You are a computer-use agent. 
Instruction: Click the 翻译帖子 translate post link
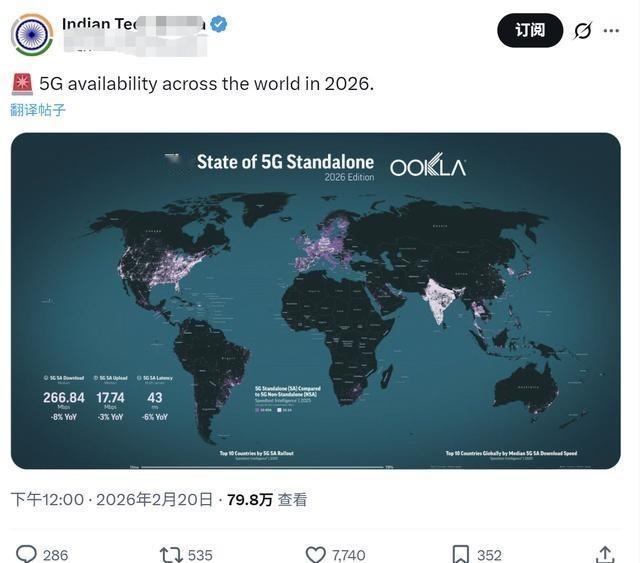coord(38,110)
